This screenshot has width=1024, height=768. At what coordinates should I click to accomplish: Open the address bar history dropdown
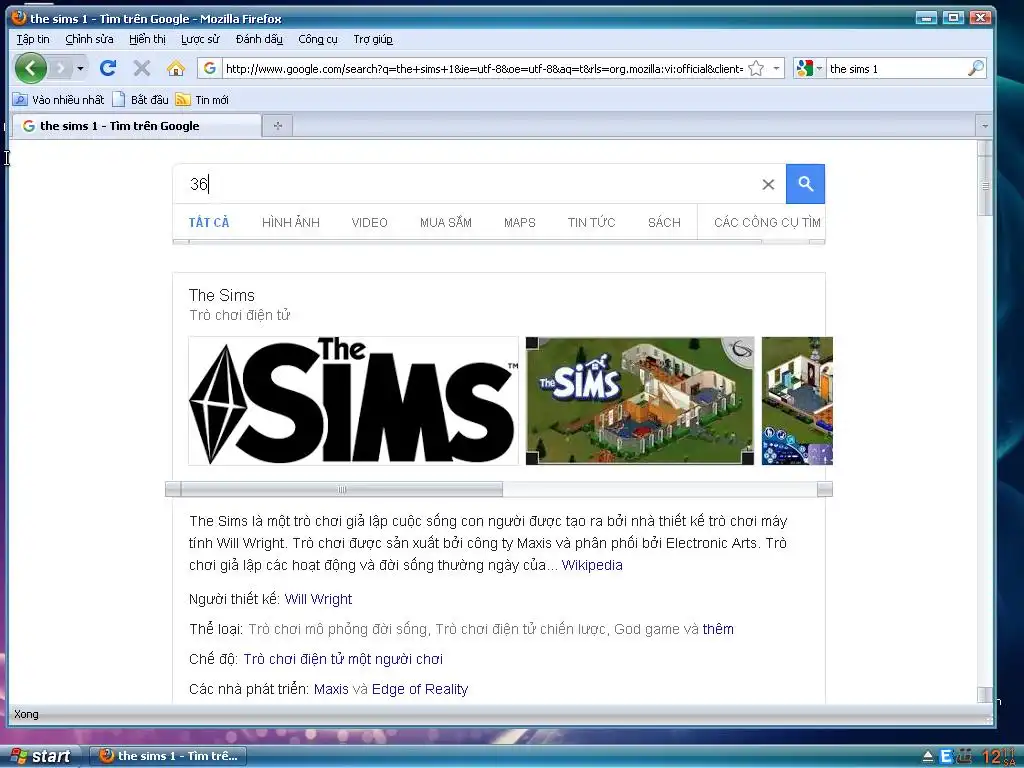point(776,68)
